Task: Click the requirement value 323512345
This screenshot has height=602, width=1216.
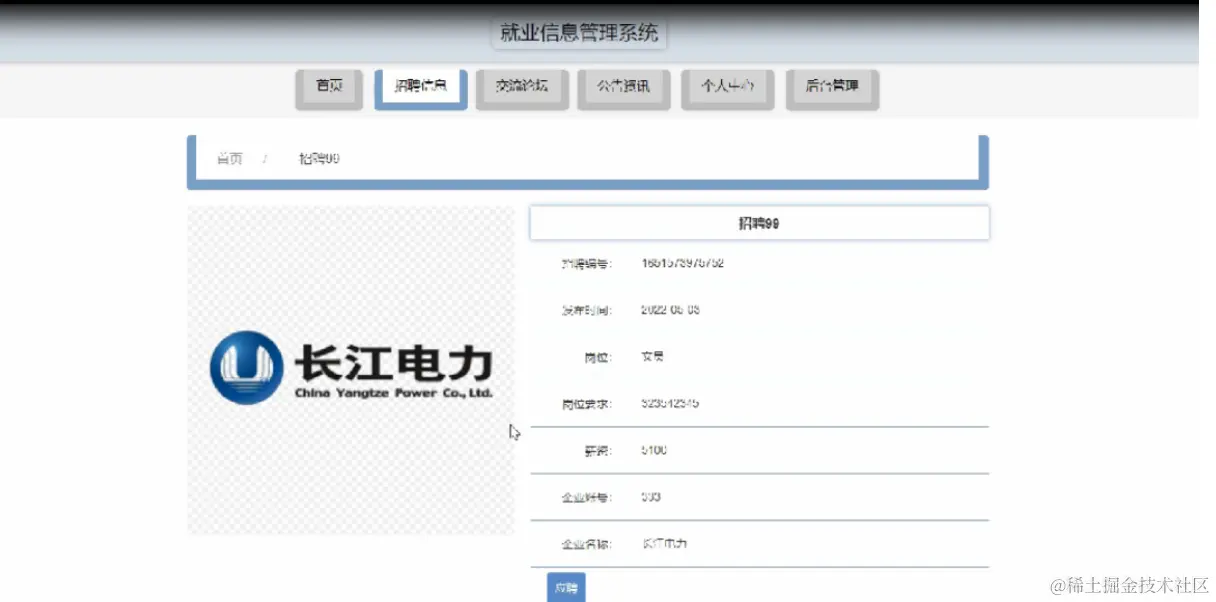Action: [x=670, y=404]
